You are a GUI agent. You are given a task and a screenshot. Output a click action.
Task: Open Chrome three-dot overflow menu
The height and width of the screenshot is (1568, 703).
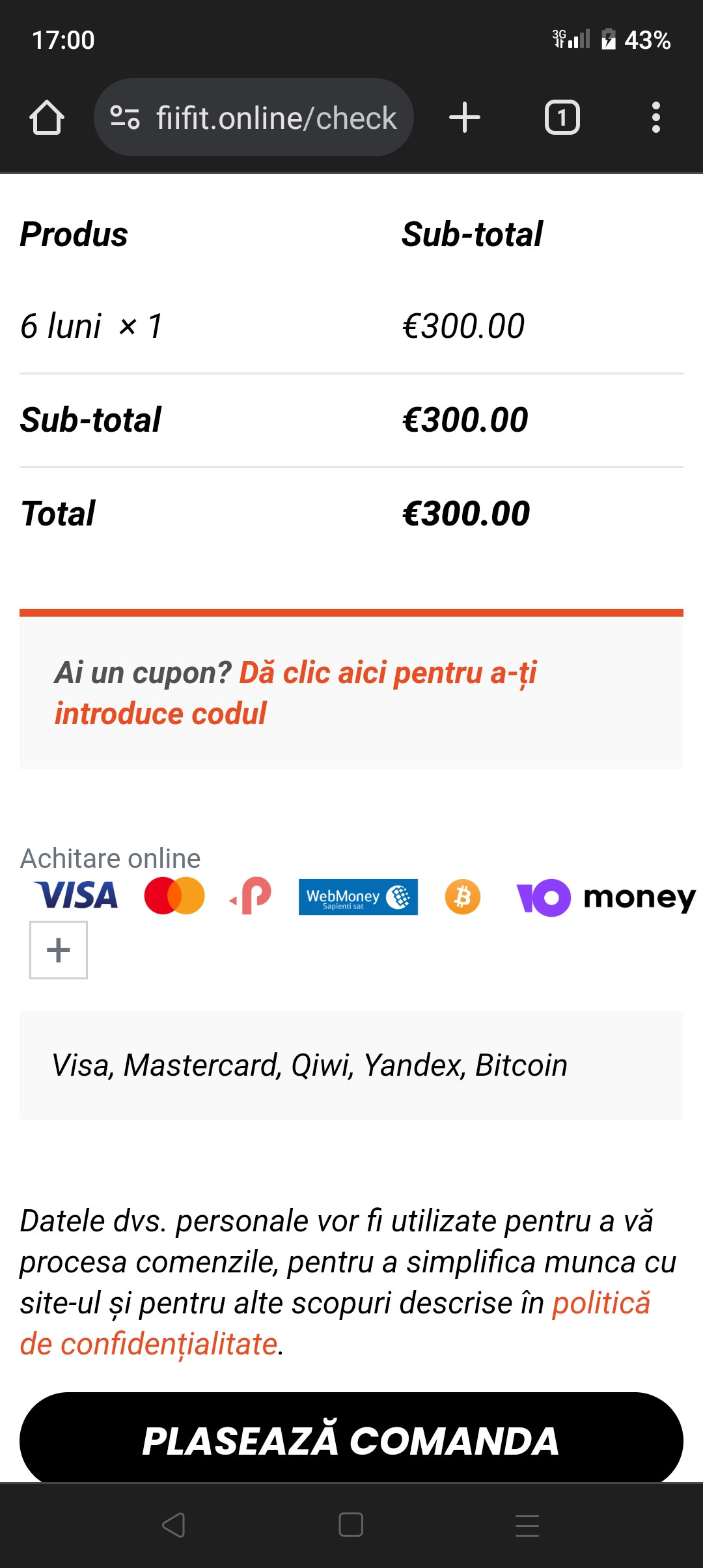655,118
